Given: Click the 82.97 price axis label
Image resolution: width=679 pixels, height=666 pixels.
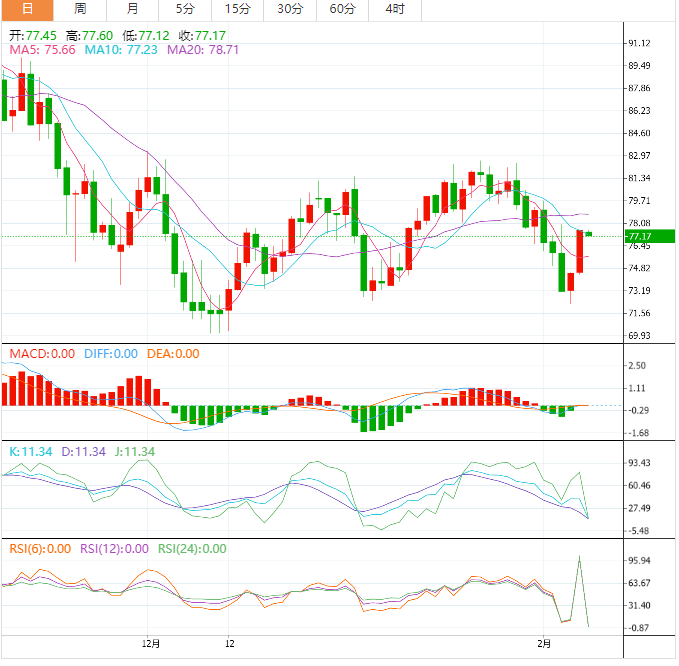Looking at the screenshot, I should [639, 155].
